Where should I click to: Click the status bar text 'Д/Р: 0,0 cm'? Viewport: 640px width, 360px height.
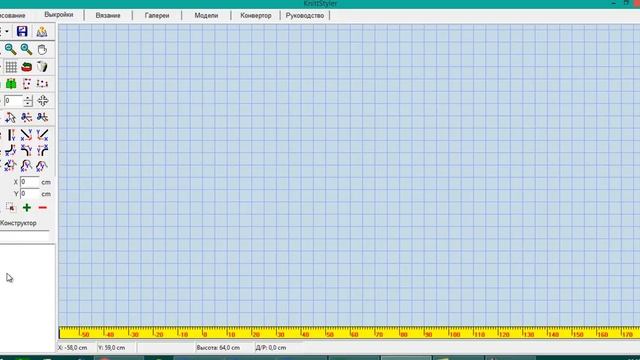pyautogui.click(x=271, y=348)
